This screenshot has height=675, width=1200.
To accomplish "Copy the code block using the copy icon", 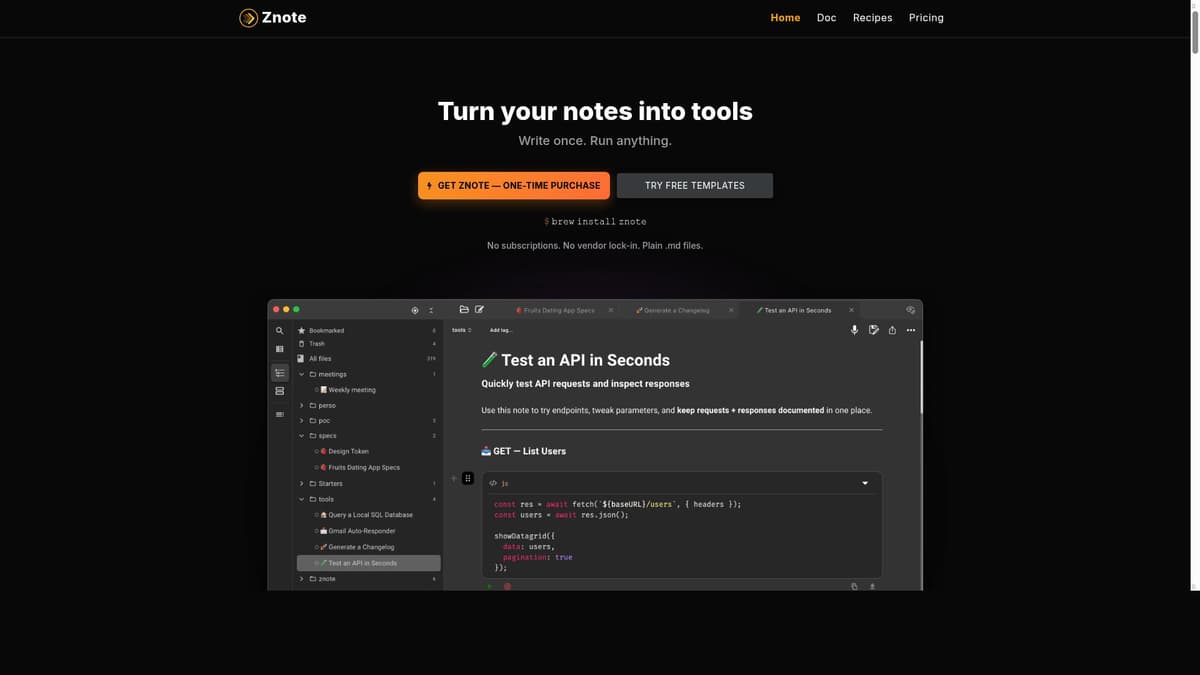I will [x=853, y=586].
